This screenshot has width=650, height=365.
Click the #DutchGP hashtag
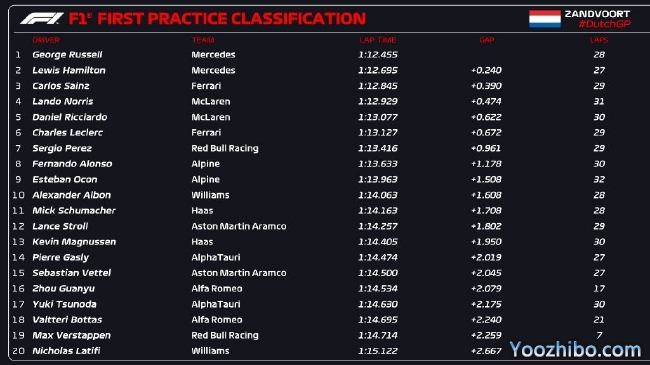coord(604,24)
